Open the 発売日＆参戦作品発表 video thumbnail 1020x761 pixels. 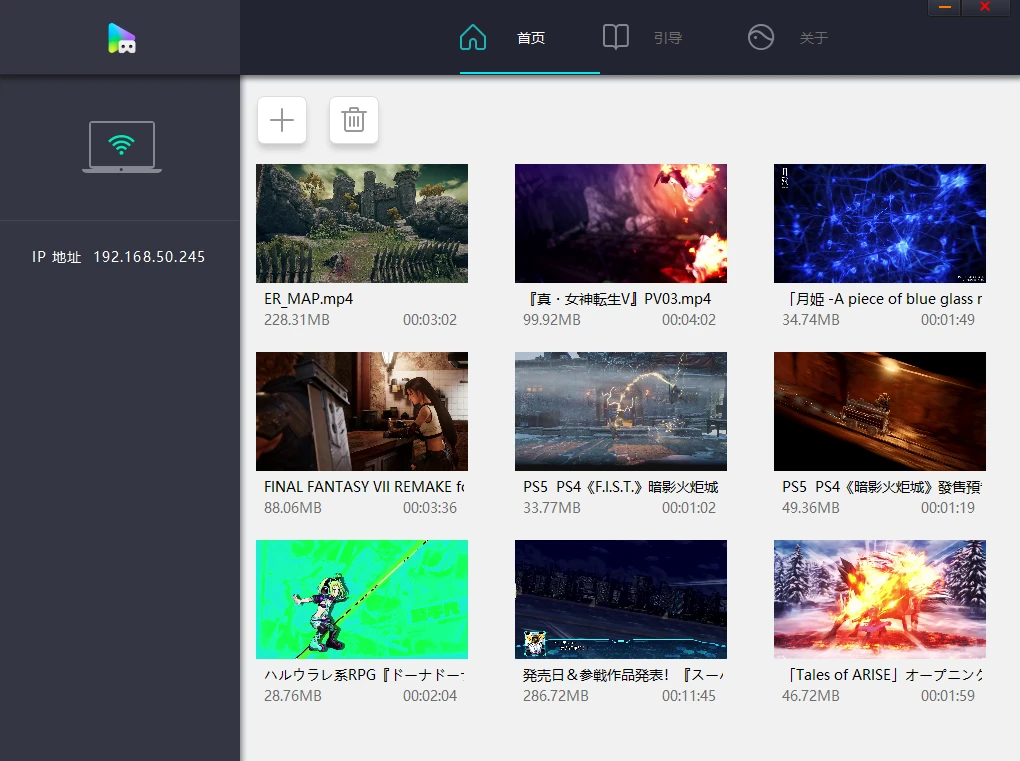click(x=620, y=599)
